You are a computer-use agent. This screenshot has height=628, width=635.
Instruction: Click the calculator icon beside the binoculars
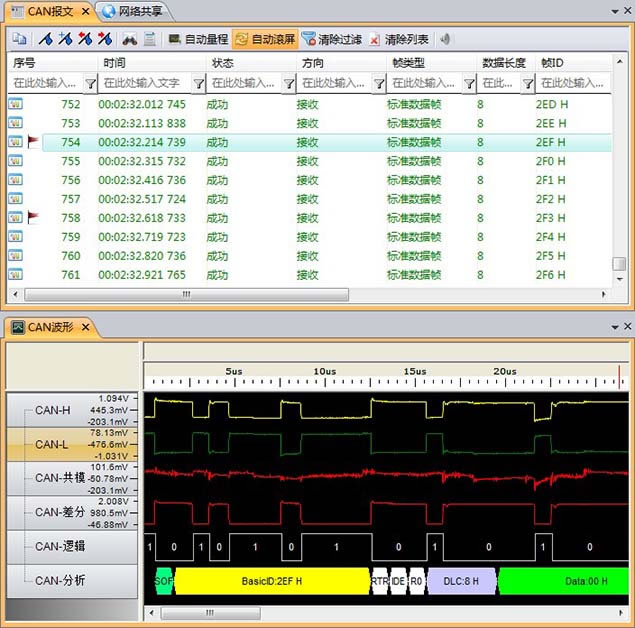pos(150,40)
